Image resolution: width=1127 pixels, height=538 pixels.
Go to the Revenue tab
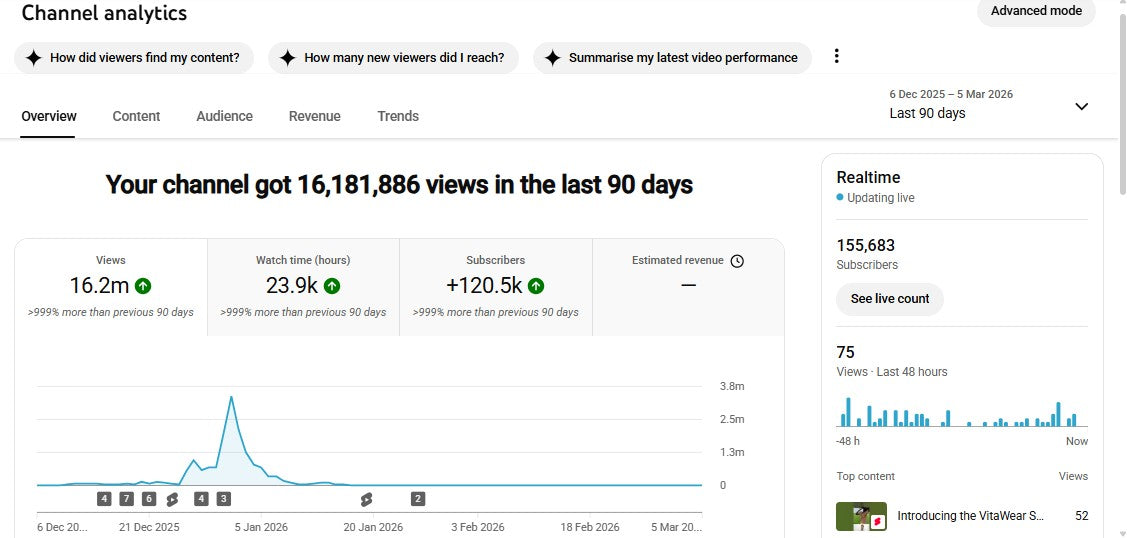pyautogui.click(x=314, y=116)
